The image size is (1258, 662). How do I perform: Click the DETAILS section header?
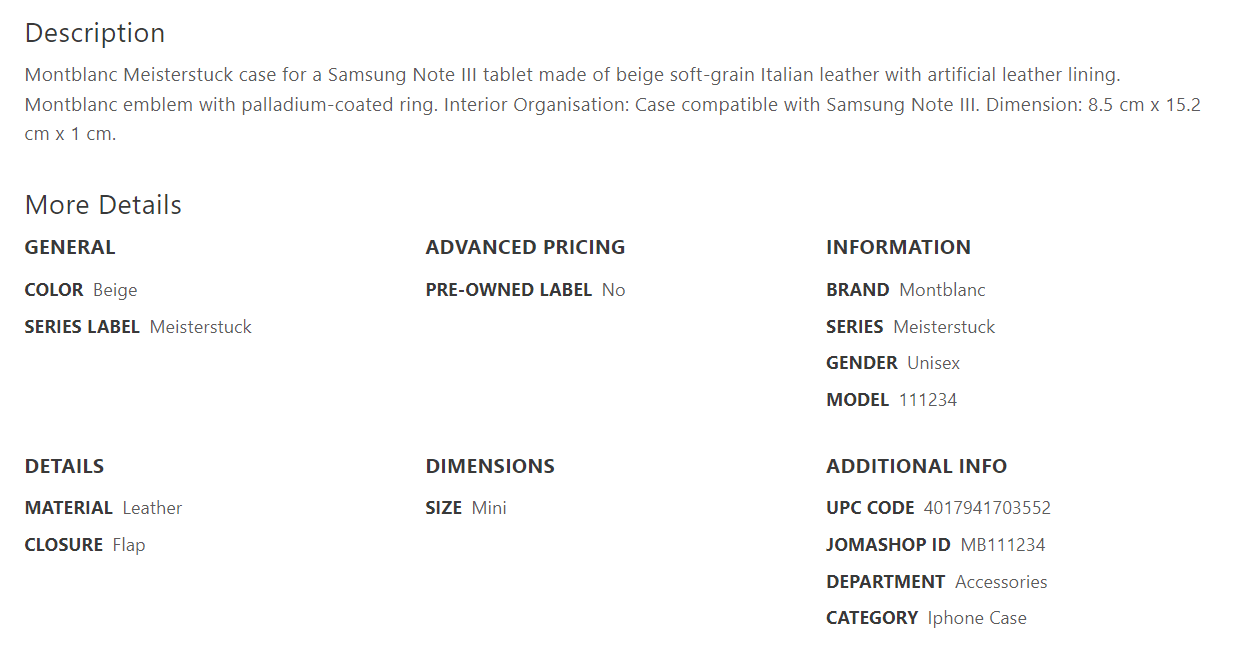pos(64,466)
